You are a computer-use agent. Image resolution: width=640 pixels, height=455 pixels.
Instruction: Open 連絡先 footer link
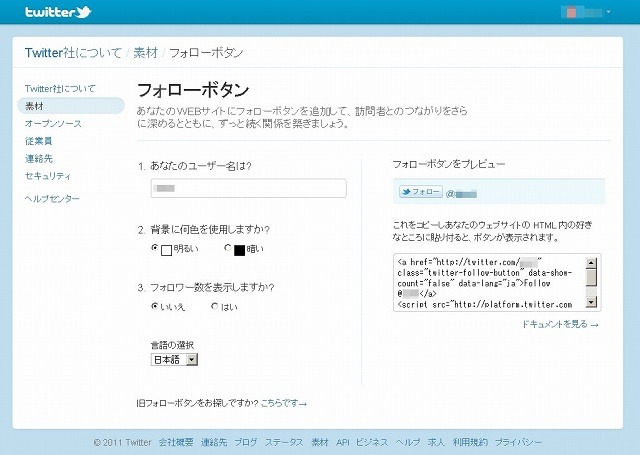(214, 442)
